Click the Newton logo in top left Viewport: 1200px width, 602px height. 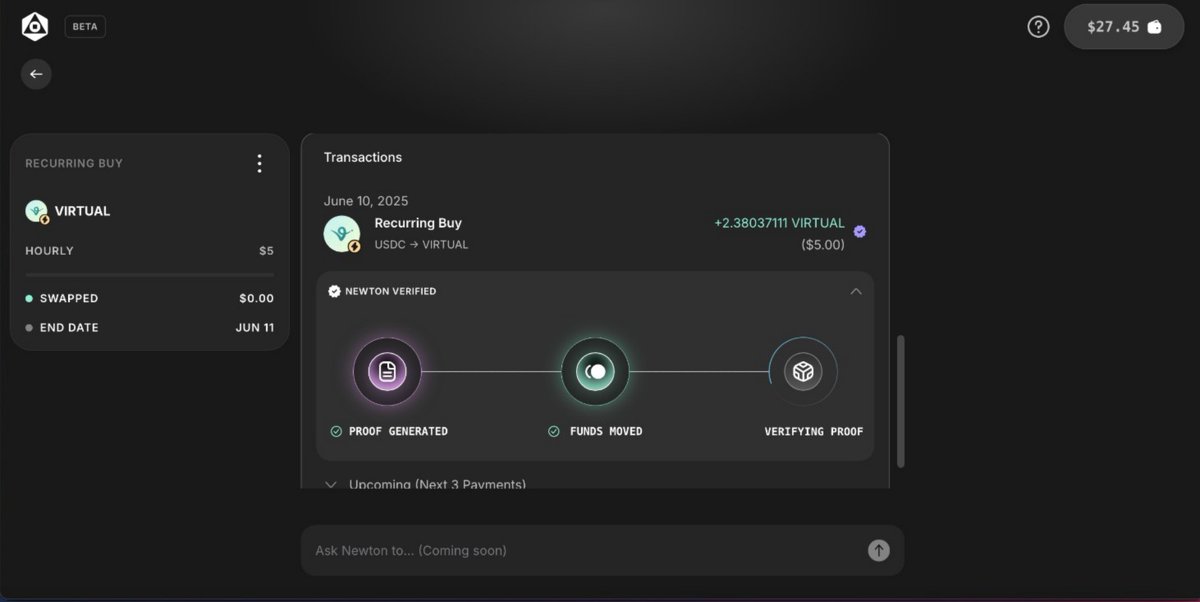tap(34, 26)
